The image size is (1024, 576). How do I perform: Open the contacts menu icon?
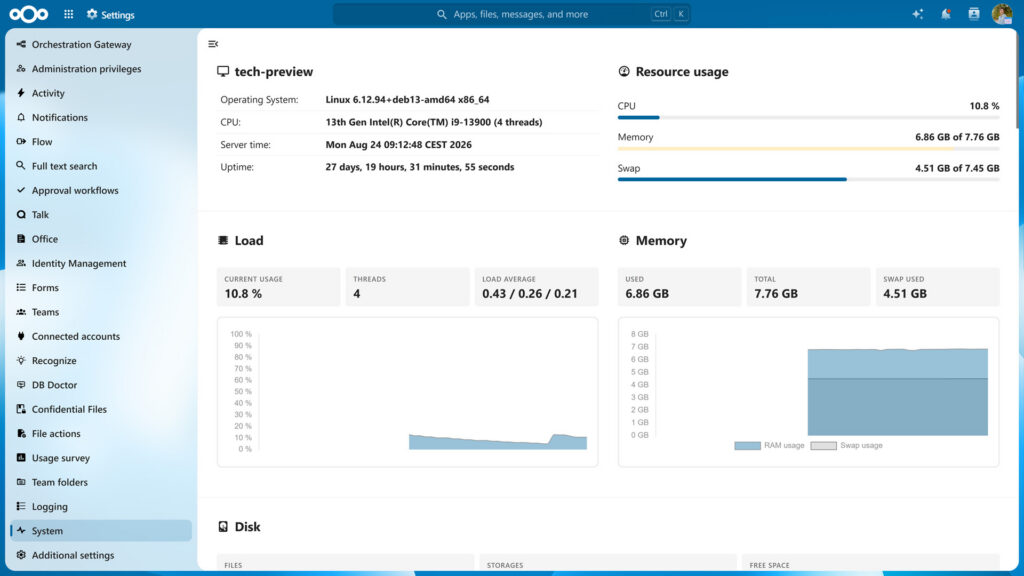974,14
